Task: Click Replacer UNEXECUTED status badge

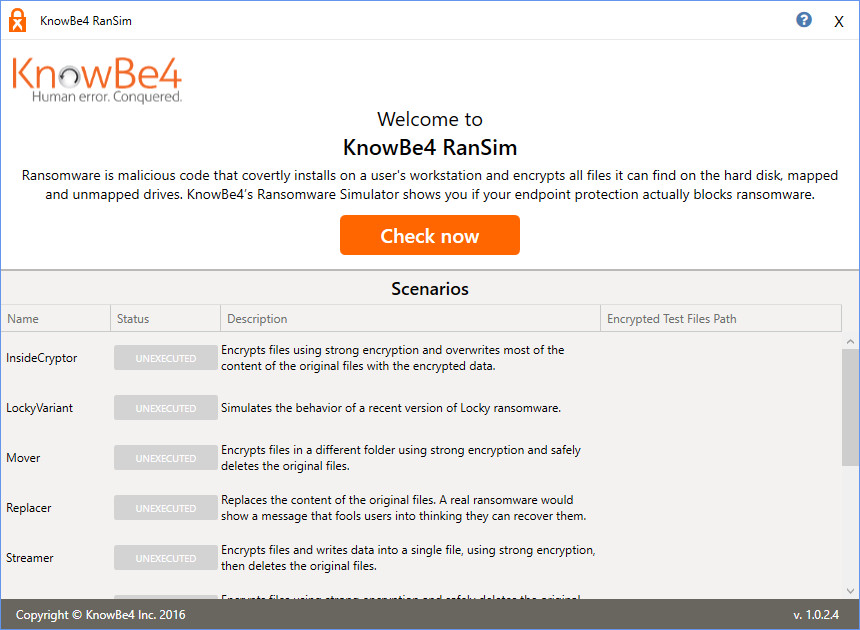Action: [x=166, y=508]
